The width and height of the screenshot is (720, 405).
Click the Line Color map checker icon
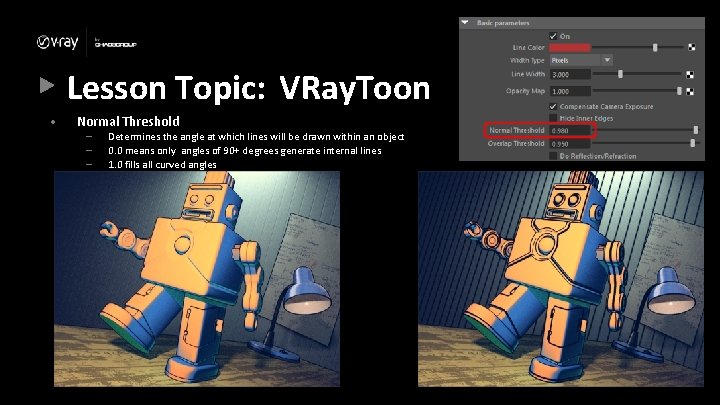pyautogui.click(x=691, y=47)
